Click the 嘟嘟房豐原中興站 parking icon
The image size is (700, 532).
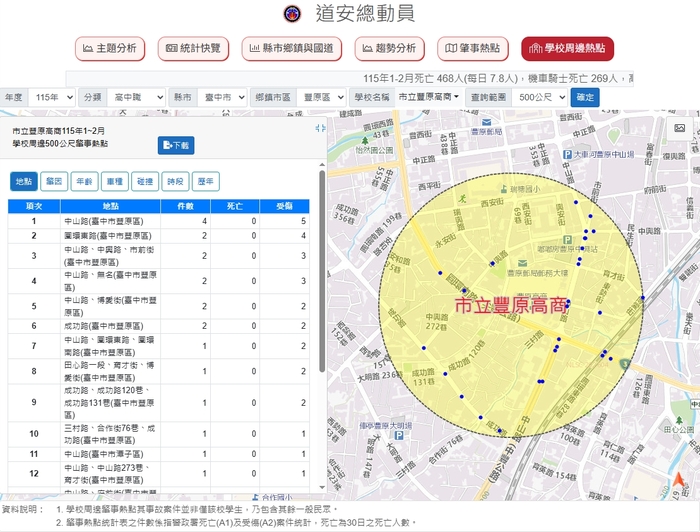coord(567,240)
